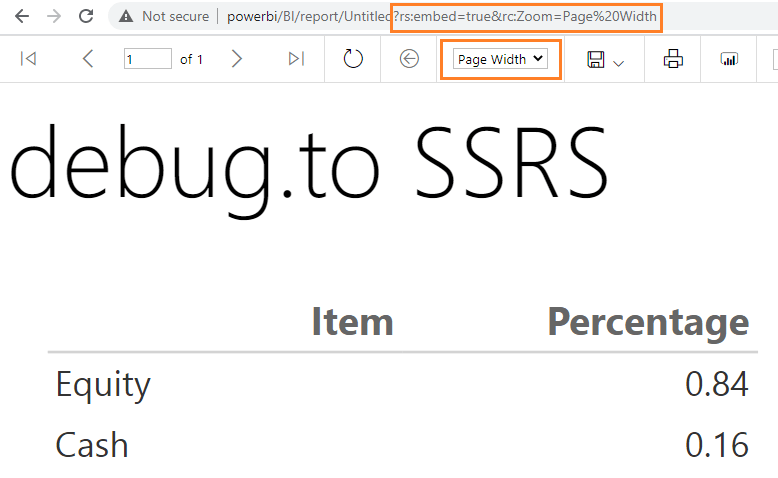
Task: Go back to parent report
Action: coord(409,59)
